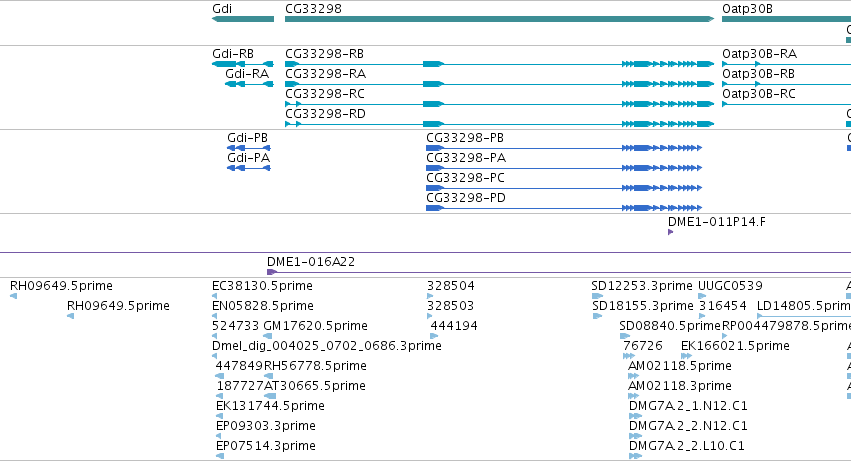851x461 pixels.
Task: Select feature 316454
Action: (x=723, y=306)
